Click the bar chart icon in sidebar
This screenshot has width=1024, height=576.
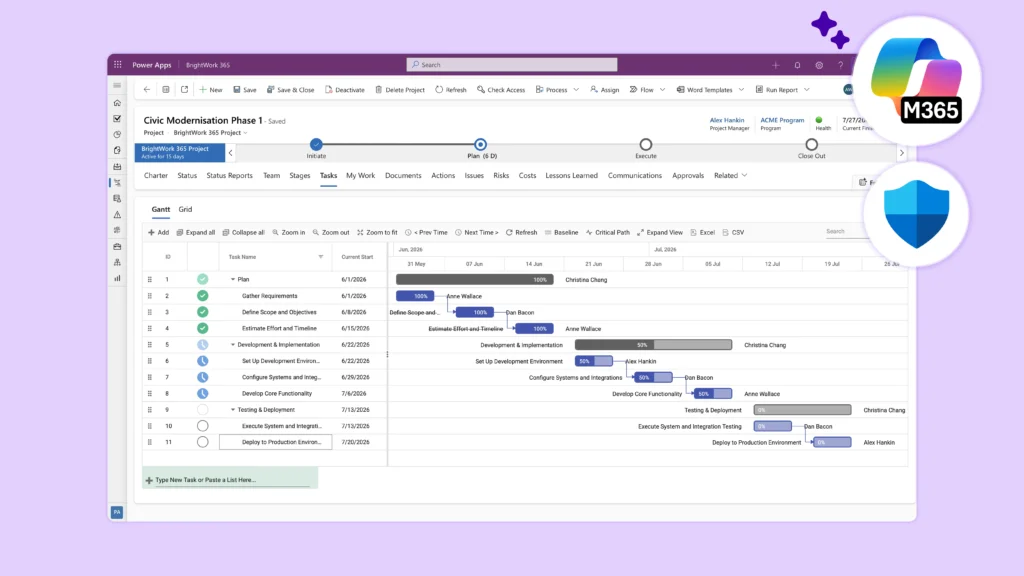[x=118, y=278]
